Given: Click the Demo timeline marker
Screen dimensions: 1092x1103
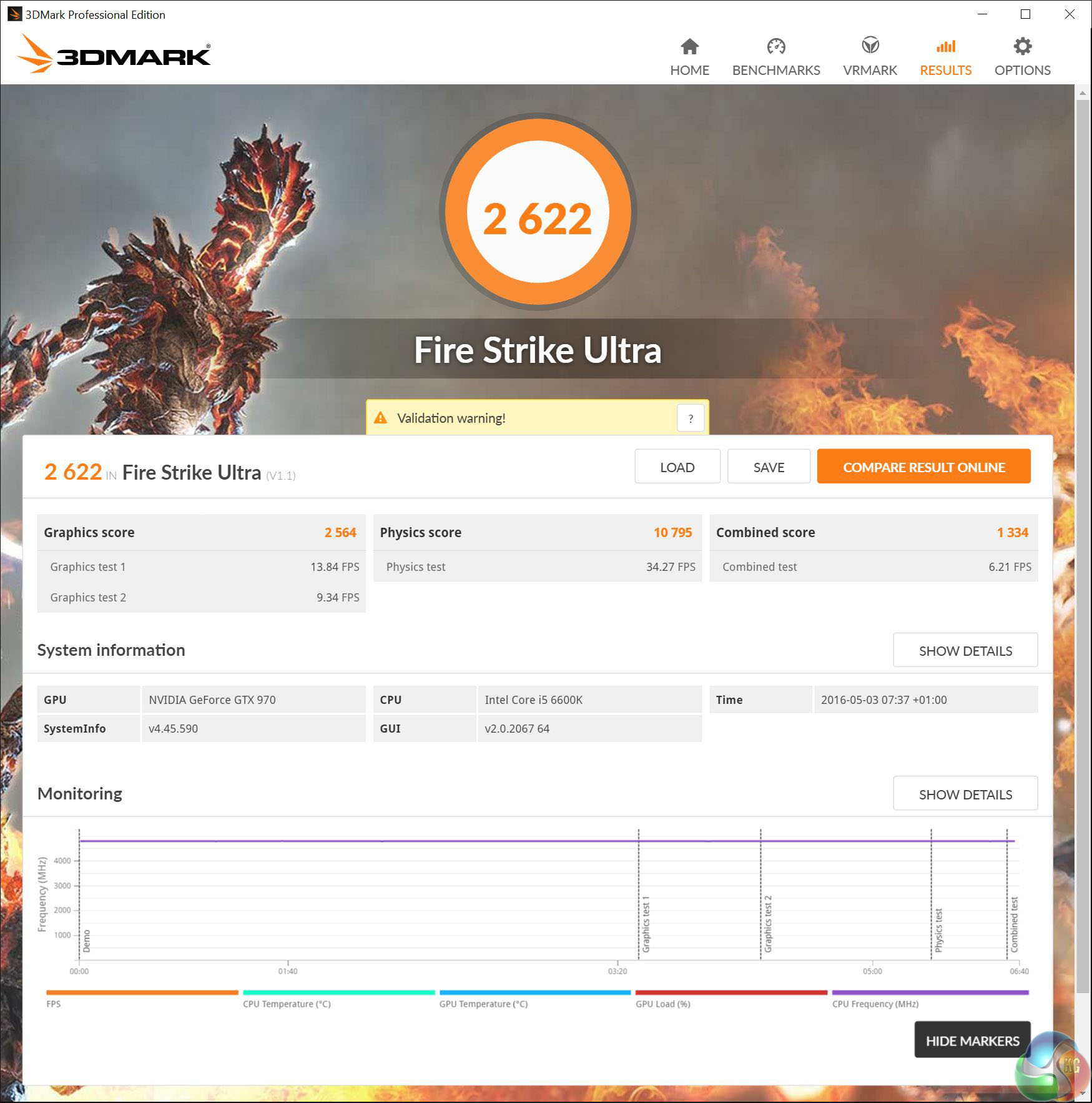Looking at the screenshot, I should (87, 941).
